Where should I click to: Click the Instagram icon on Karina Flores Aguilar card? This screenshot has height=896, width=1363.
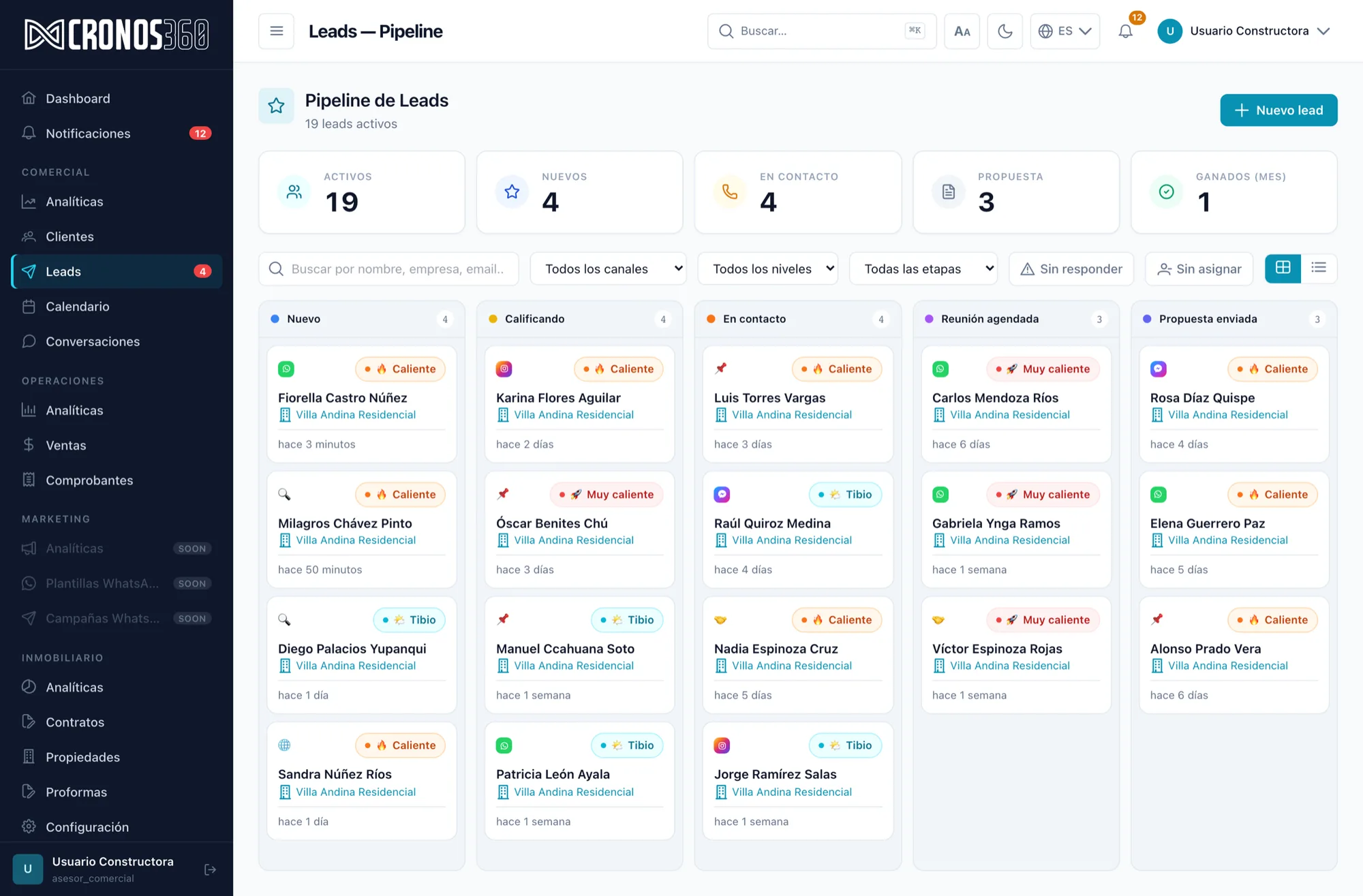[x=504, y=369]
